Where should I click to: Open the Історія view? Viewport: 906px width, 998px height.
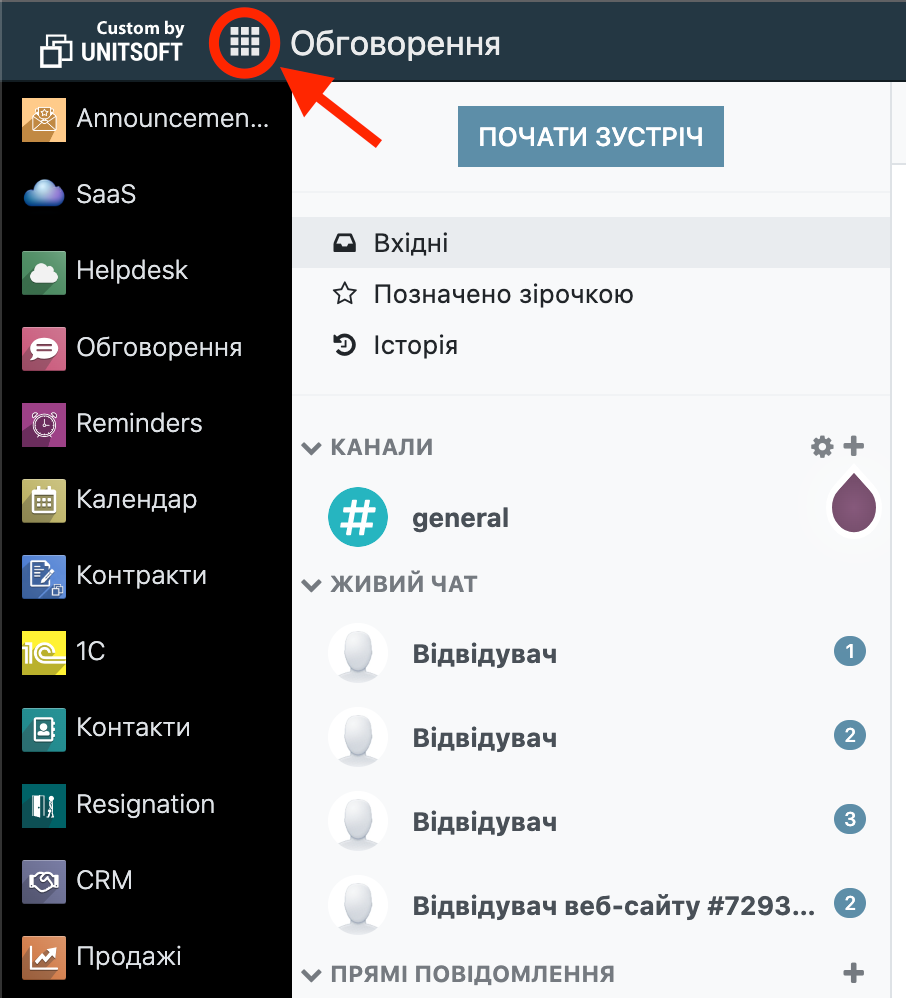pyautogui.click(x=415, y=344)
